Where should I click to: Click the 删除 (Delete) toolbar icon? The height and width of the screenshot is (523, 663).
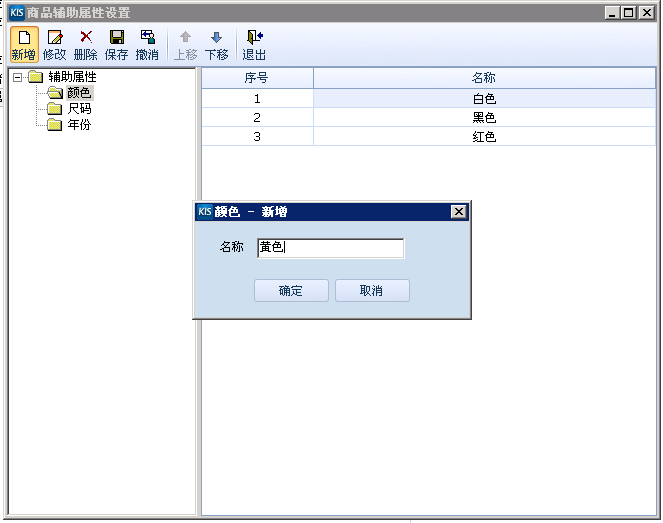click(86, 37)
